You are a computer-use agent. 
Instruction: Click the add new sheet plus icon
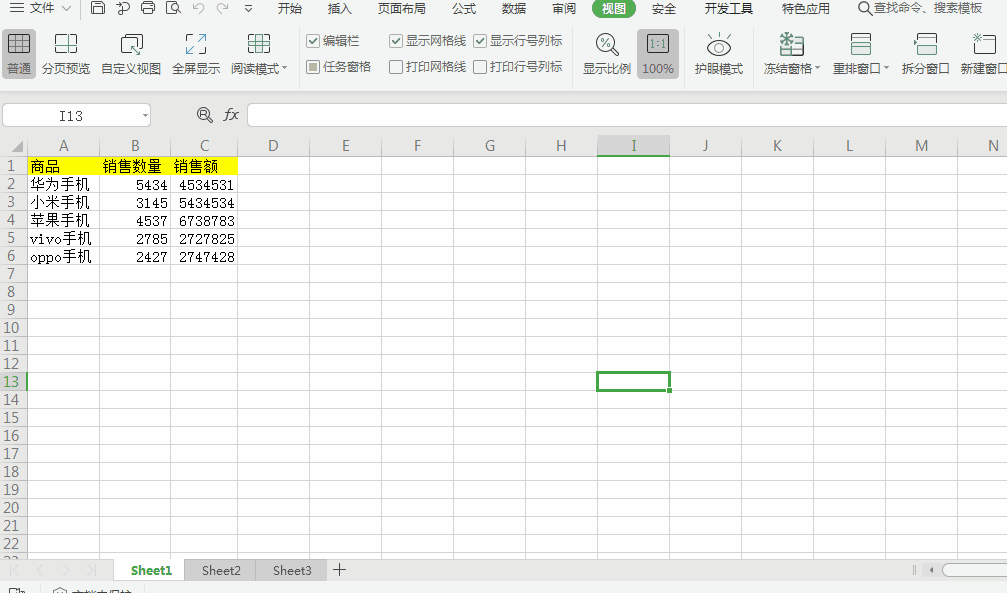[340, 569]
